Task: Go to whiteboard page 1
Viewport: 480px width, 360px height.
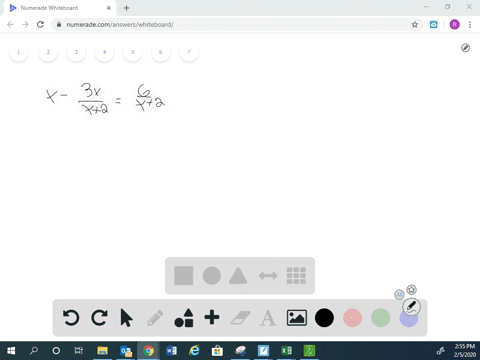Action: pos(19,52)
